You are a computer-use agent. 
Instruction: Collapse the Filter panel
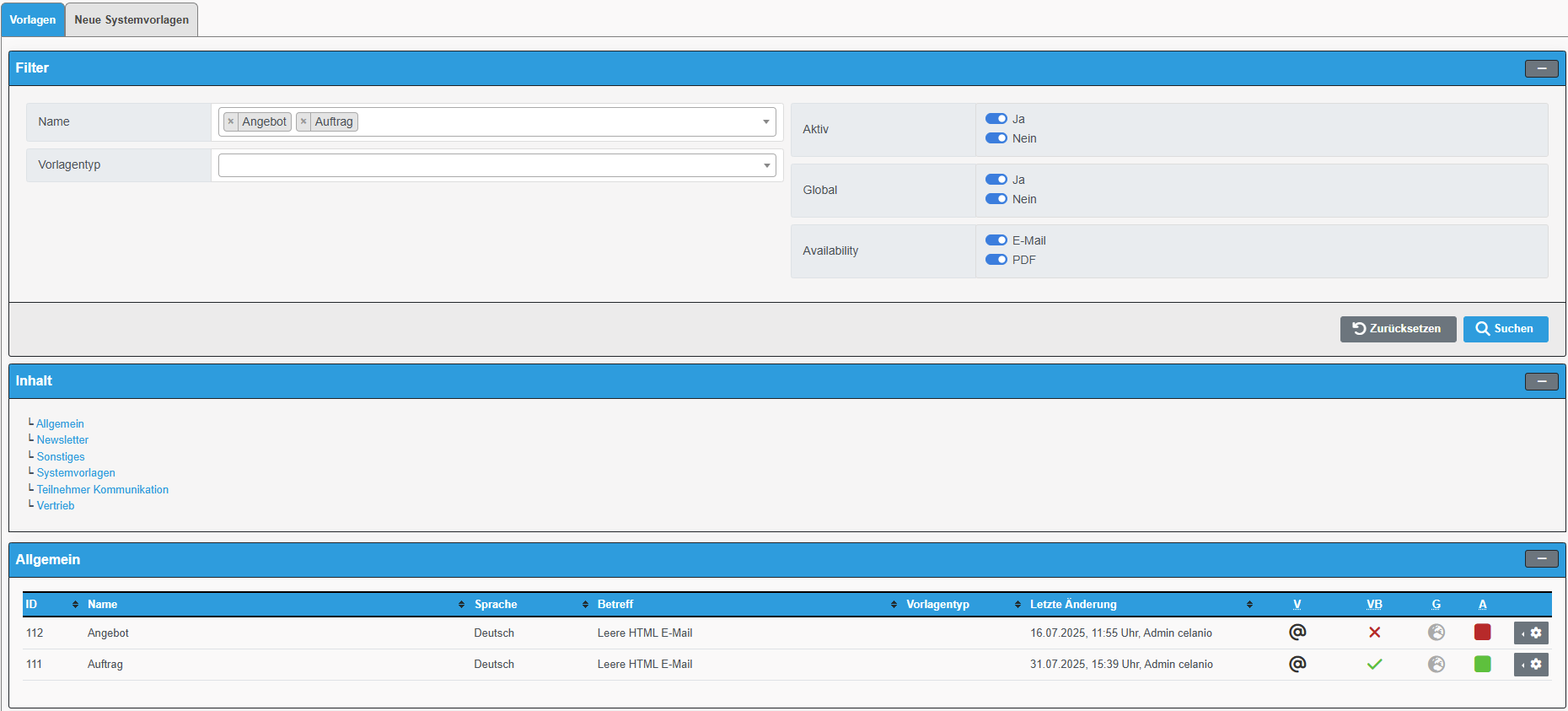(x=1541, y=68)
